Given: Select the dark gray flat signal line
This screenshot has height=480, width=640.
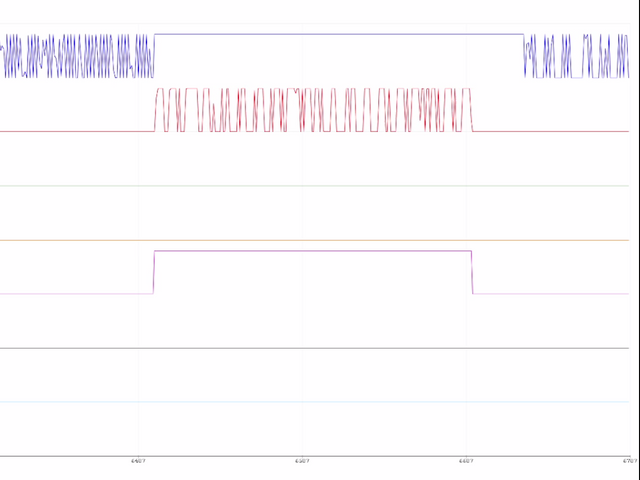Looking at the screenshot, I should pos(320,348).
